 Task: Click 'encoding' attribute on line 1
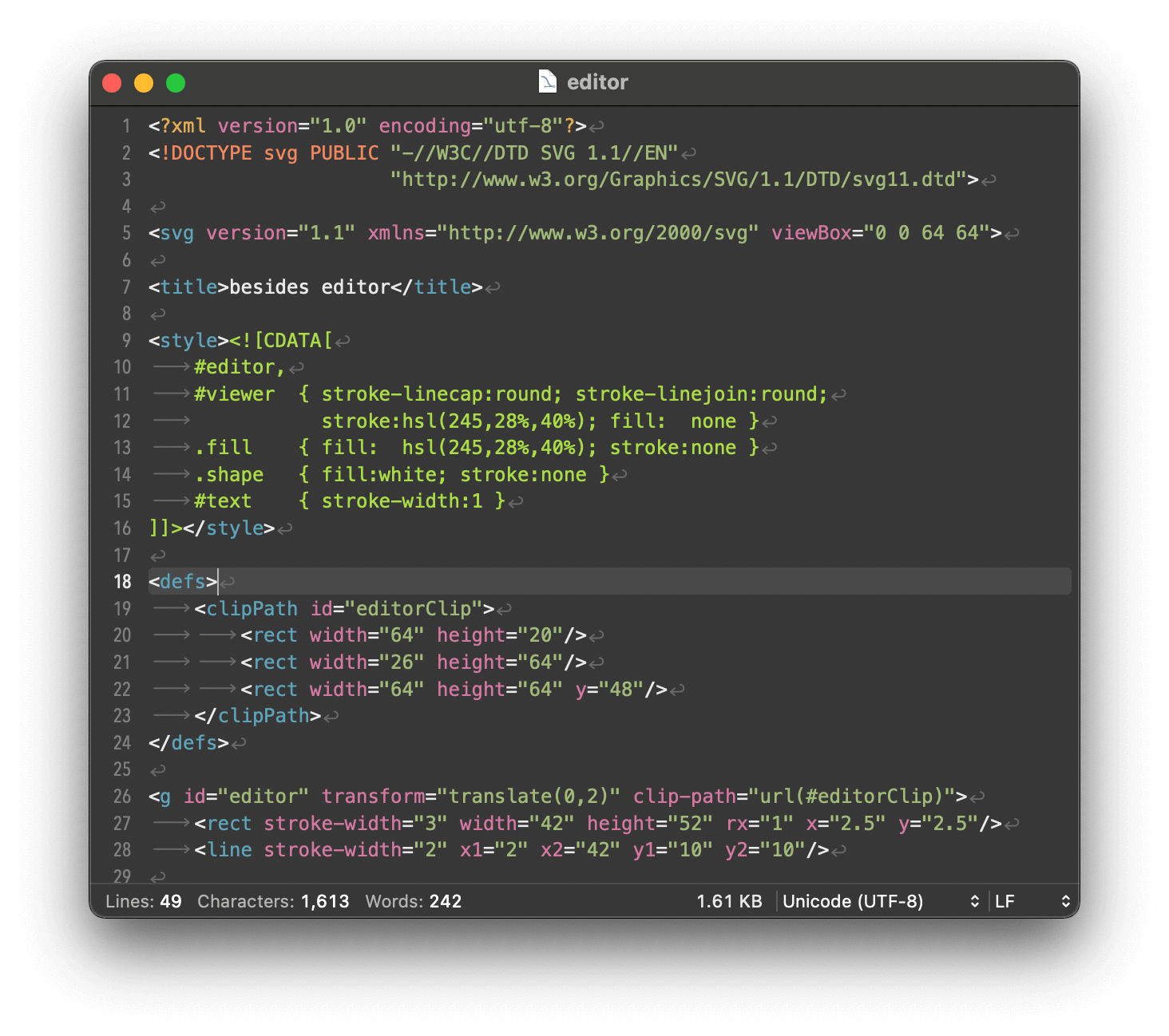click(x=425, y=126)
